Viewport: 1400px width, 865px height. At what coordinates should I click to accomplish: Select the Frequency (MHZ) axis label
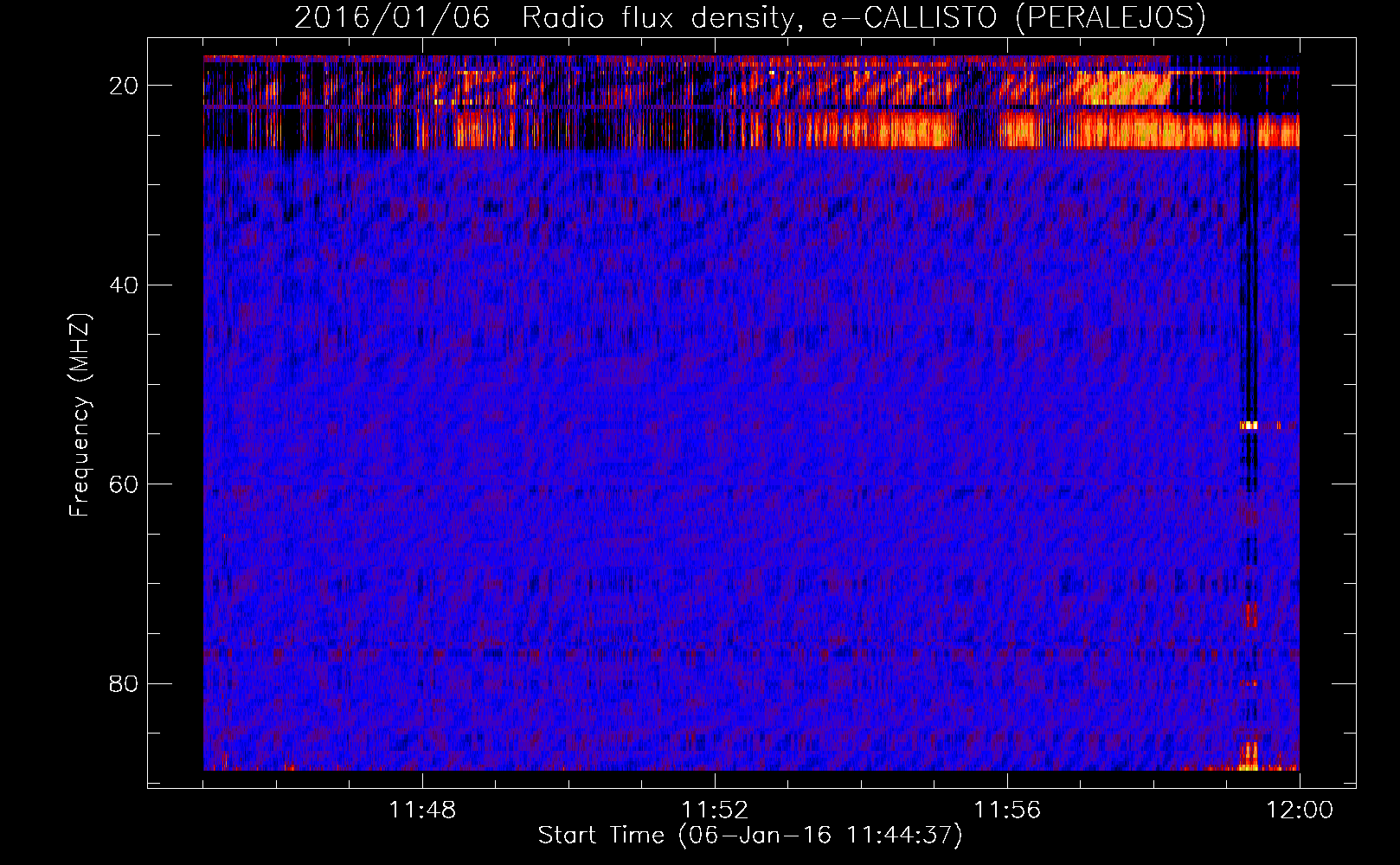(80, 415)
